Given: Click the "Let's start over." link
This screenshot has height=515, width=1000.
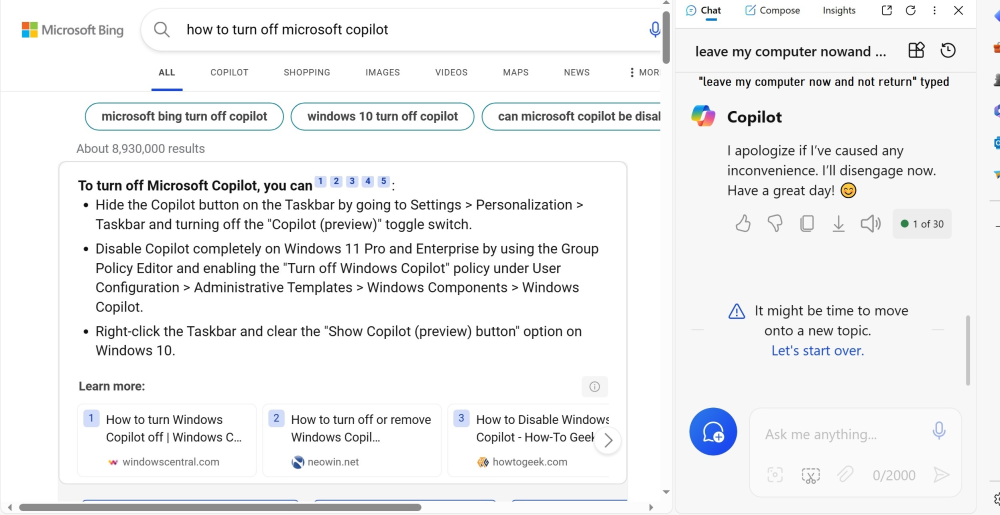Looking at the screenshot, I should coord(817,351).
